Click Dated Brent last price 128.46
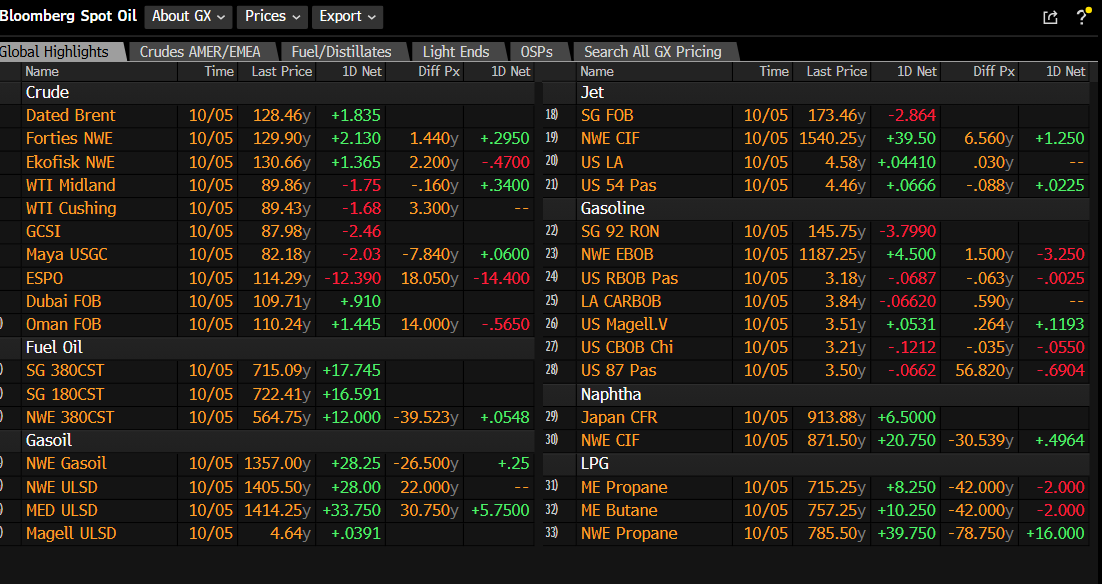The height and width of the screenshot is (584, 1102). pos(280,115)
